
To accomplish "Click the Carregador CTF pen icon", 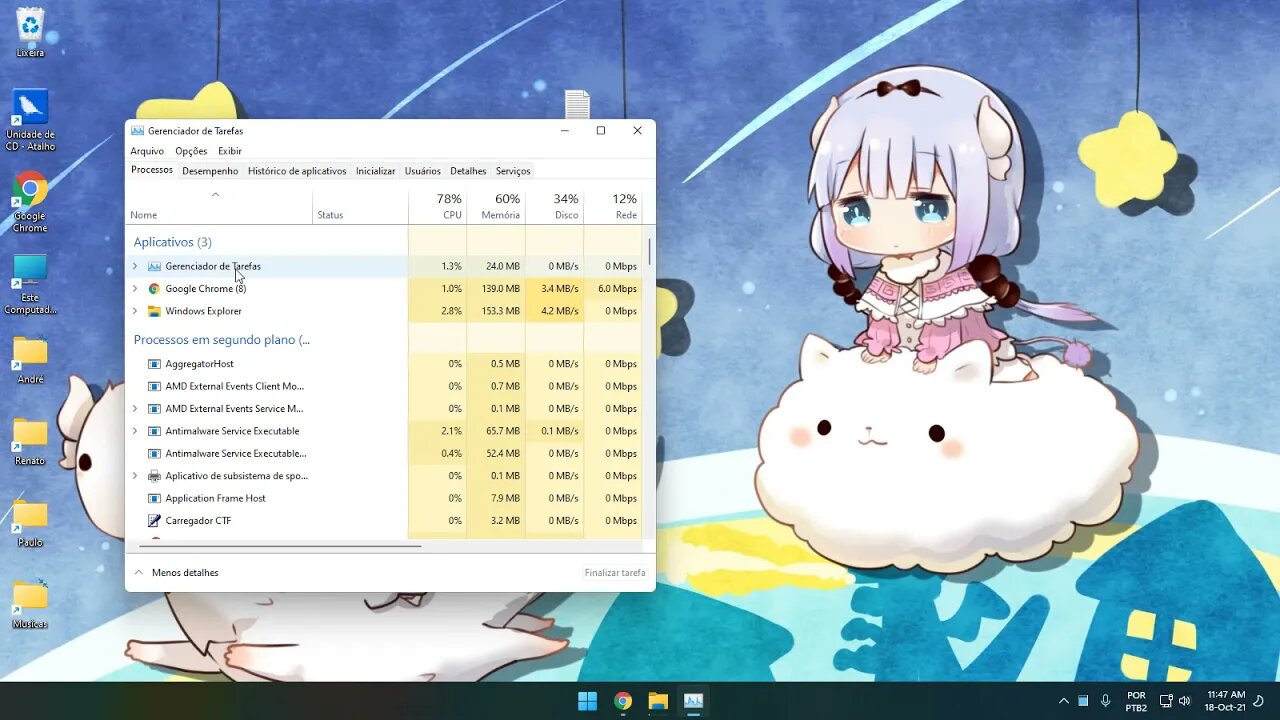I will (154, 521).
